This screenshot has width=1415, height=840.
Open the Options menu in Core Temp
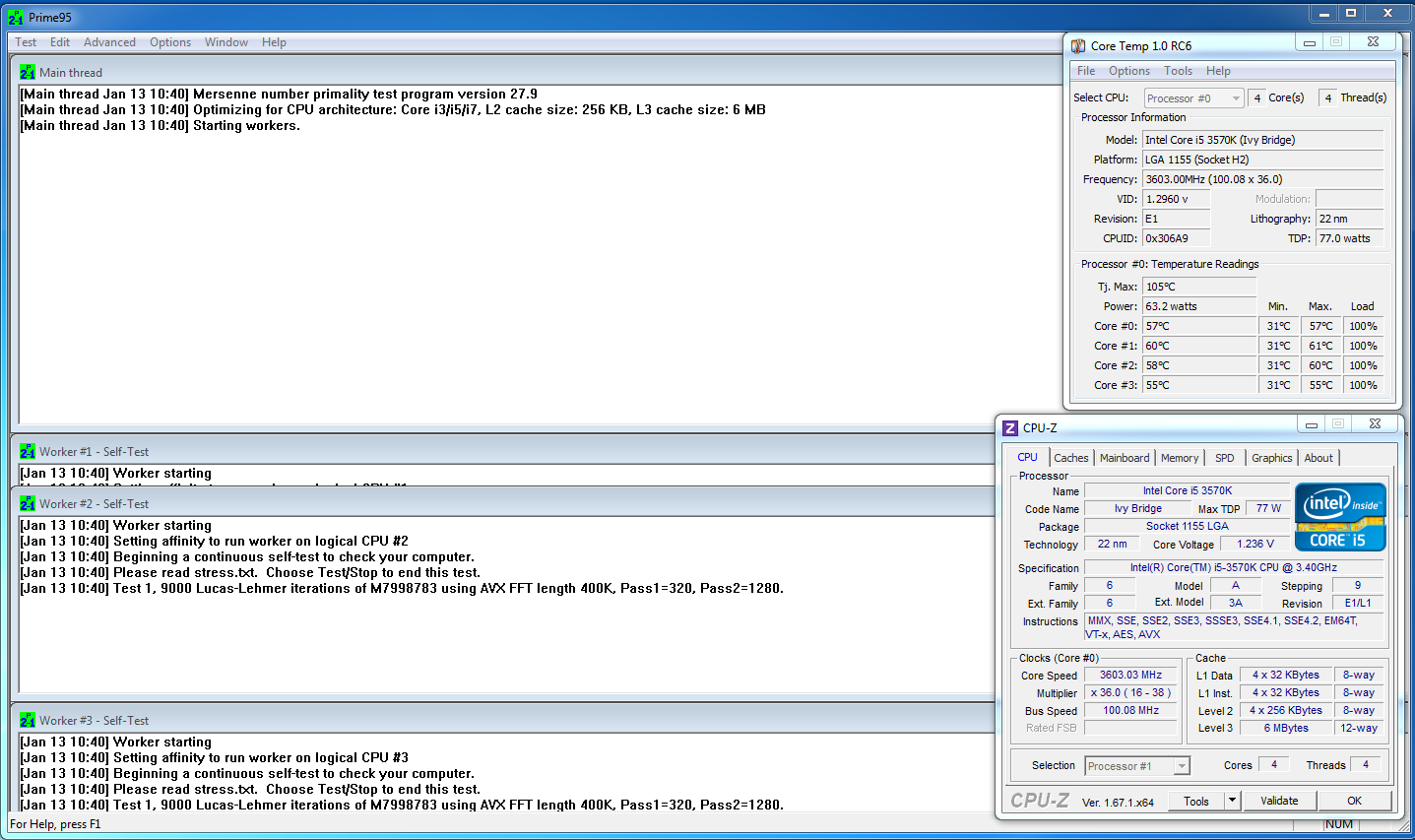click(1129, 71)
